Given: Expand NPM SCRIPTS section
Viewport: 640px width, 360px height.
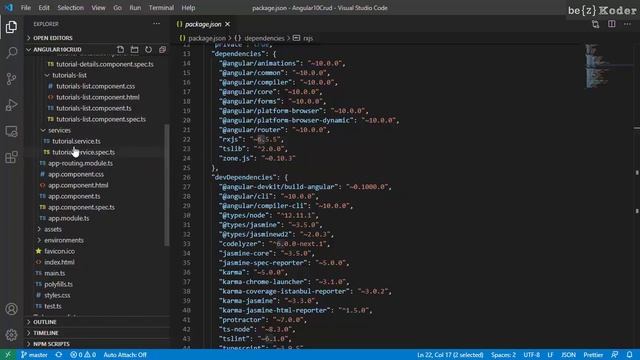Looking at the screenshot, I should tap(97, 344).
